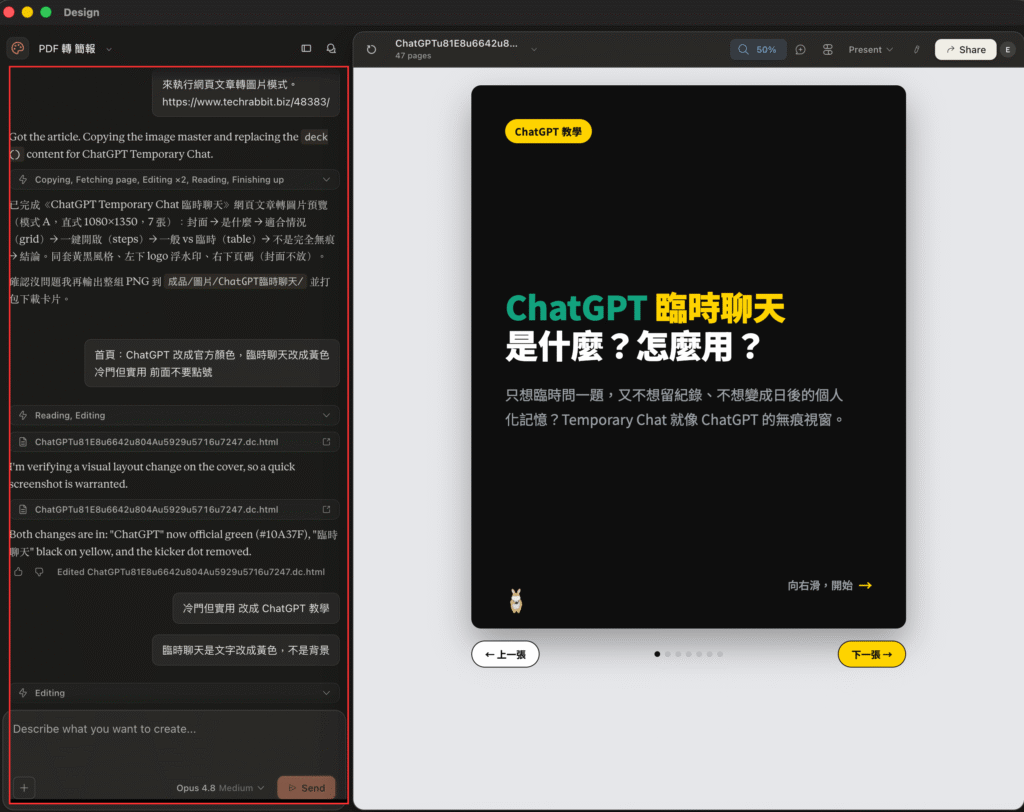Click the message 冷門但實用 改成 ChatGPT 教學
This screenshot has height=812, width=1024.
256,608
